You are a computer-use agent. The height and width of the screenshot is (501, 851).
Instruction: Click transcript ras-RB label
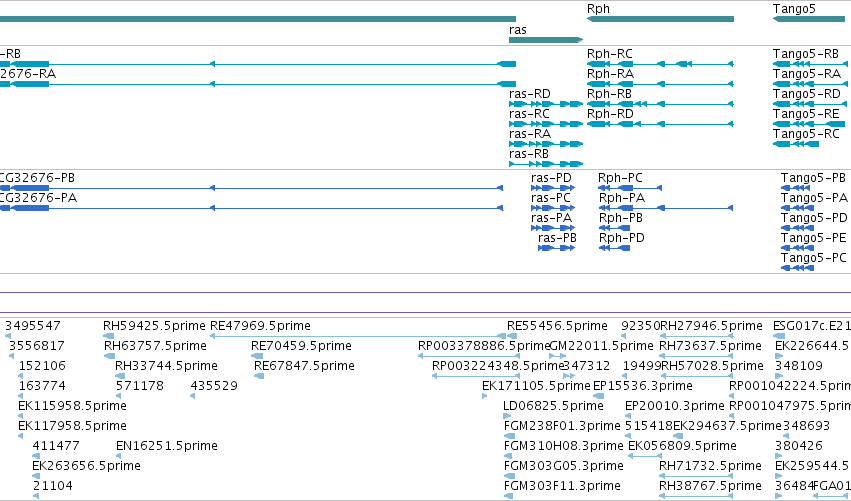click(x=529, y=154)
